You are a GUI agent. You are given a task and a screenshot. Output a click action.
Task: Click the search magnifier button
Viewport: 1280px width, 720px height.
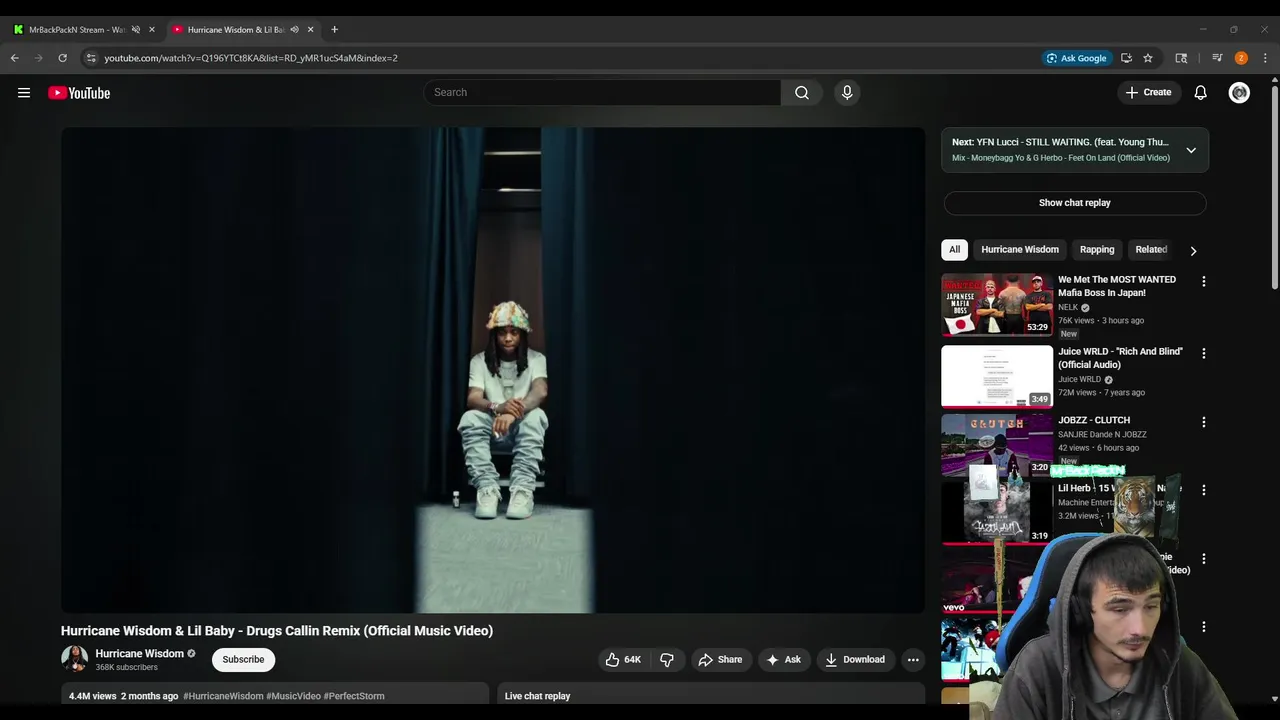pos(802,92)
